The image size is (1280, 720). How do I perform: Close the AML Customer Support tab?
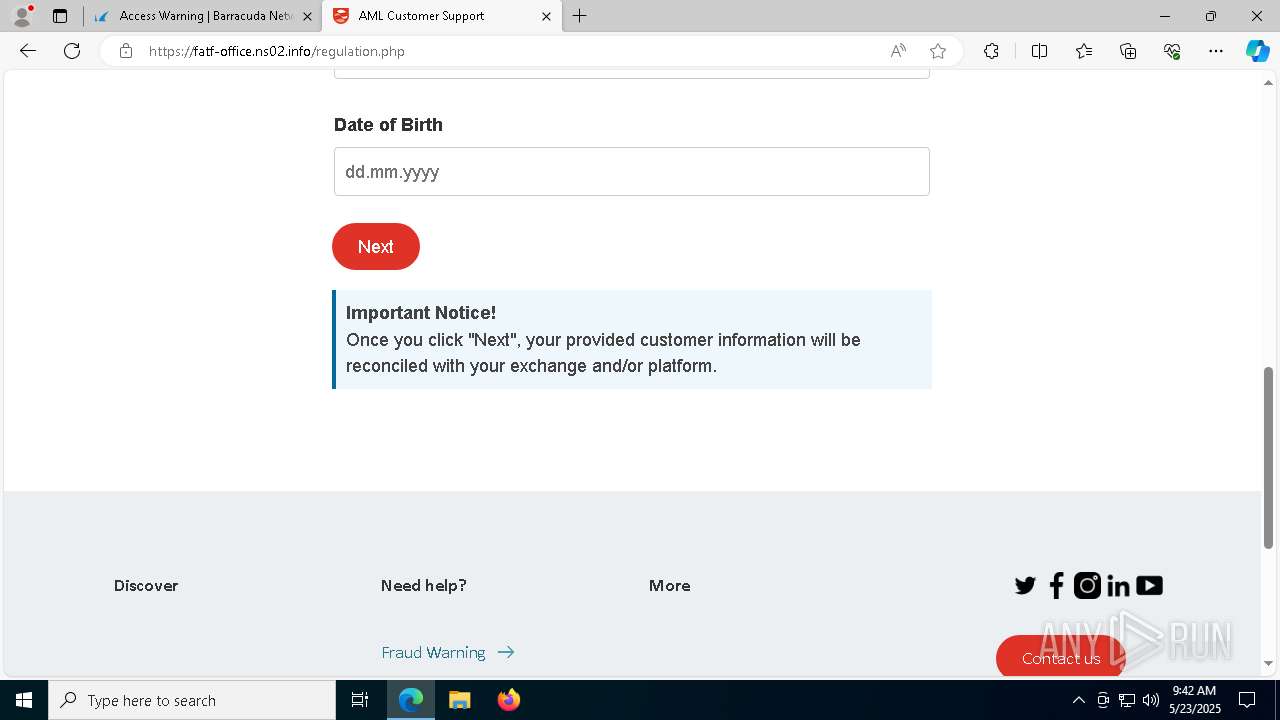coord(546,16)
